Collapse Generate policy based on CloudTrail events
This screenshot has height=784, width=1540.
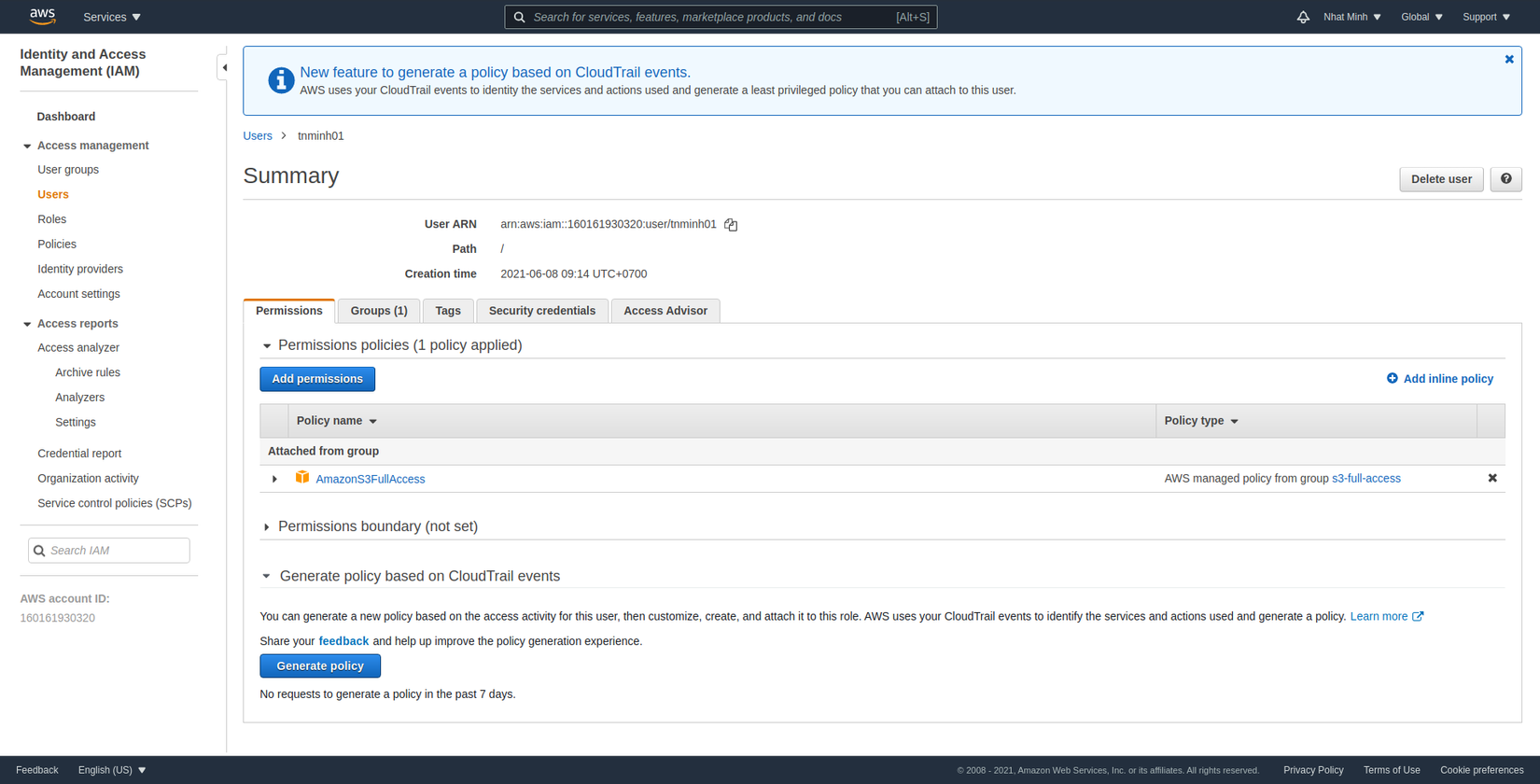(267, 577)
